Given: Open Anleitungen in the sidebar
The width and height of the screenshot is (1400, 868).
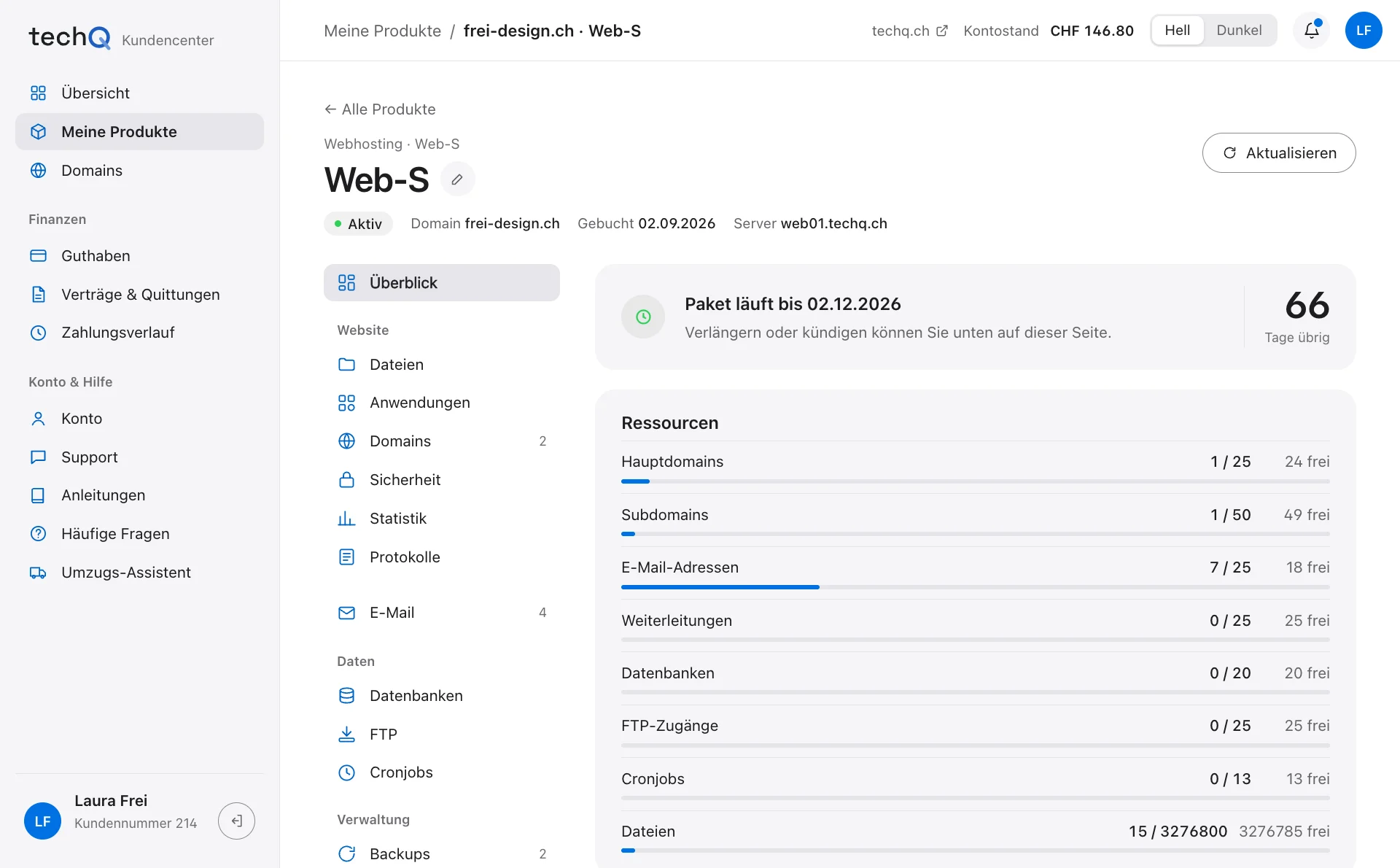Looking at the screenshot, I should (x=139, y=495).
